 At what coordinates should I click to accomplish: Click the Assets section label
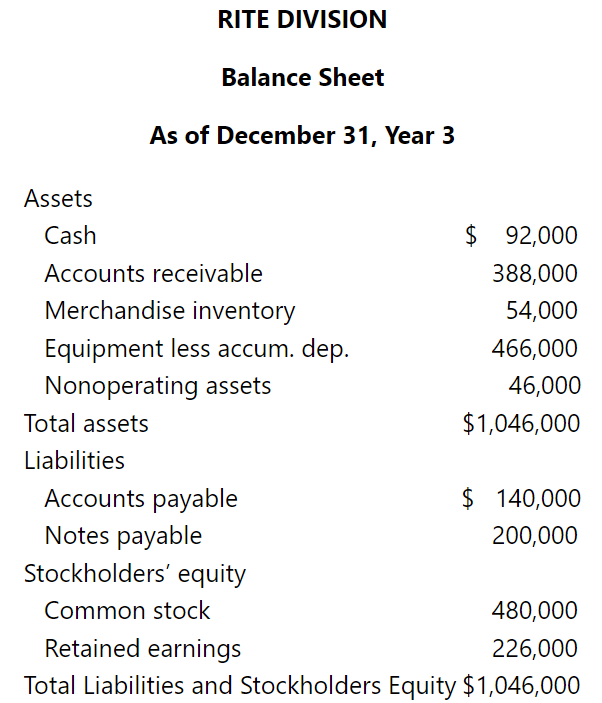[x=58, y=198]
